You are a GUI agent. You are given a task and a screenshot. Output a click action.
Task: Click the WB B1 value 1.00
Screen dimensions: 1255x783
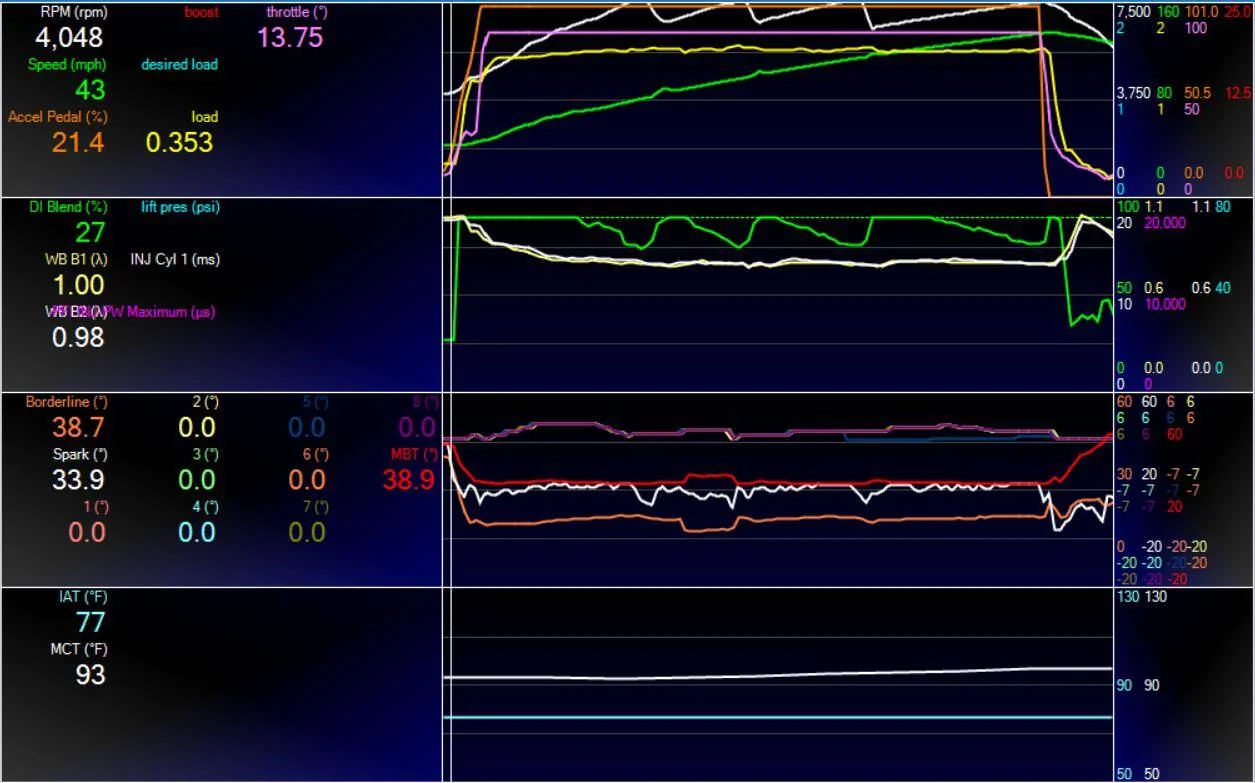pyautogui.click(x=78, y=285)
